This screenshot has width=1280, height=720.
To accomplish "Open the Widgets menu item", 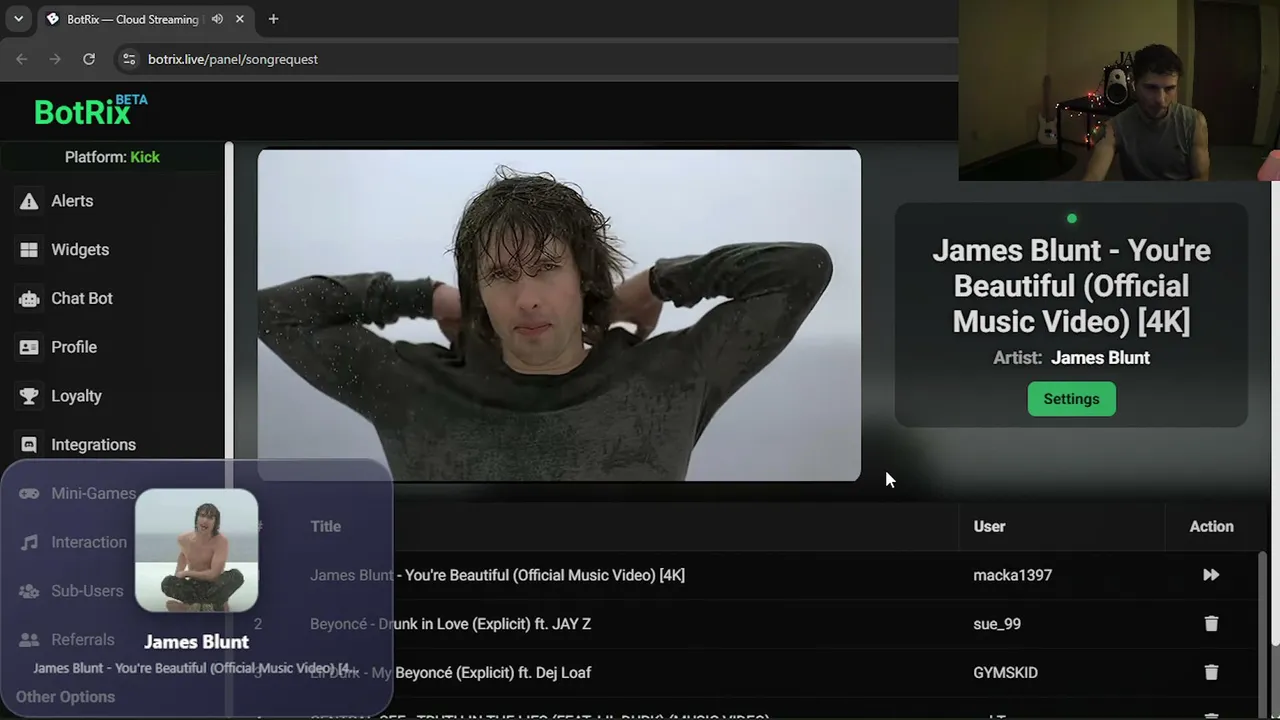I will point(80,250).
